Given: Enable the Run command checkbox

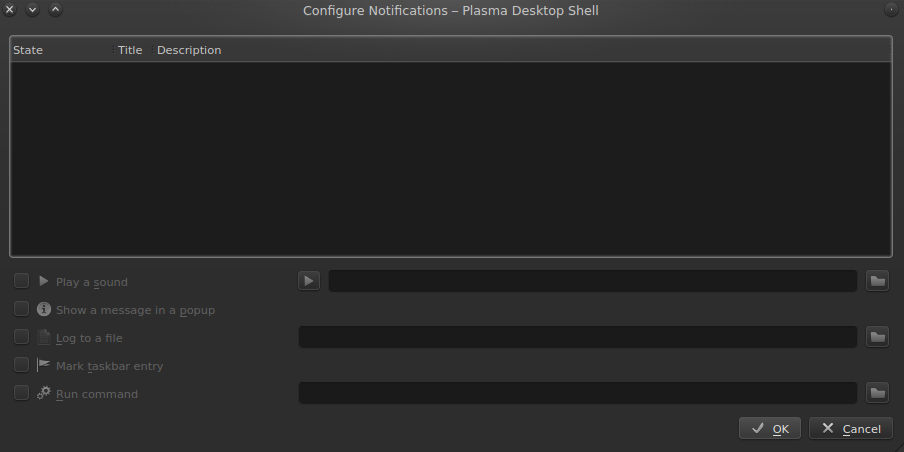Looking at the screenshot, I should [x=21, y=393].
